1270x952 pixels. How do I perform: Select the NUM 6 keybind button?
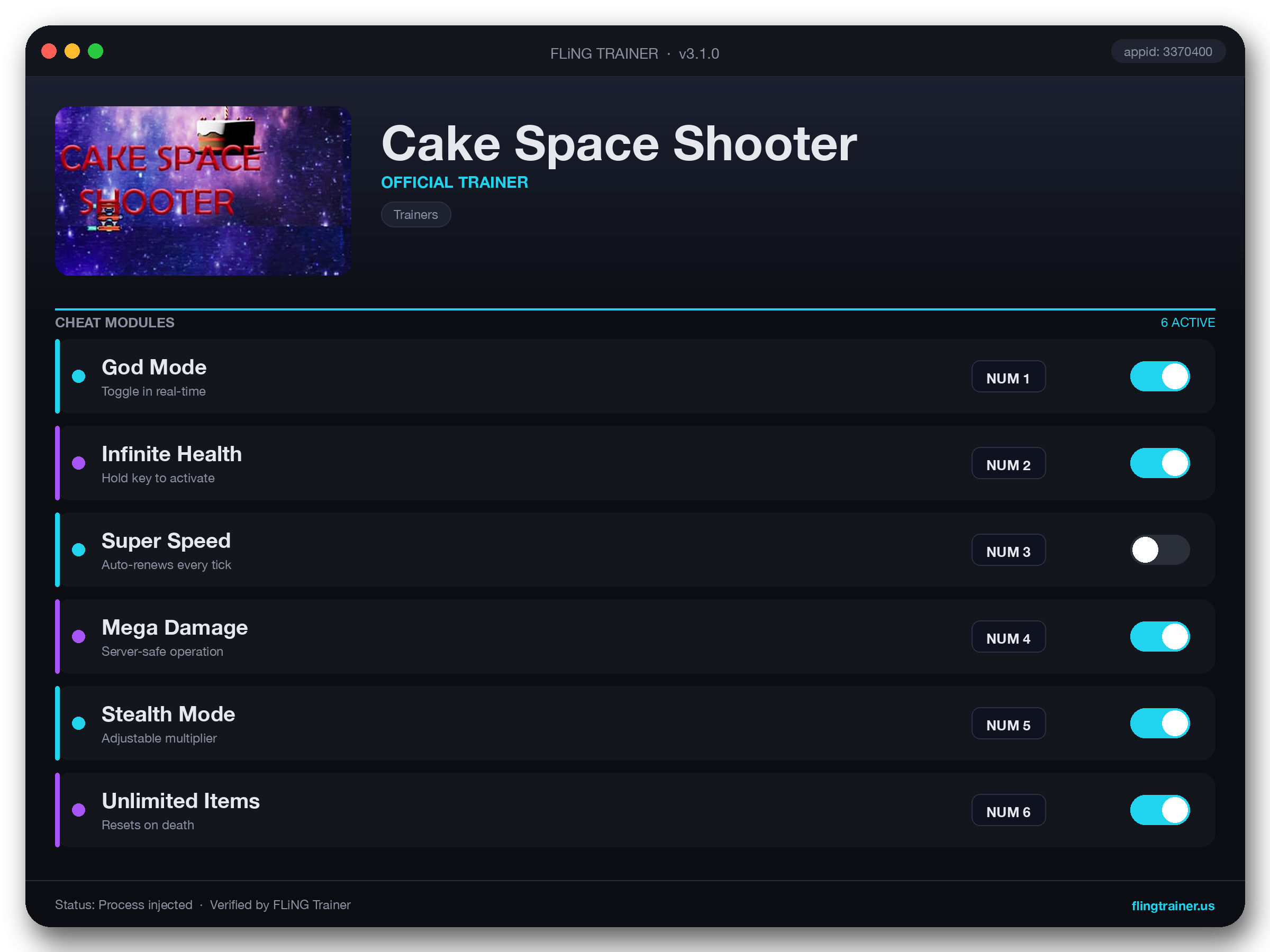tap(1008, 810)
